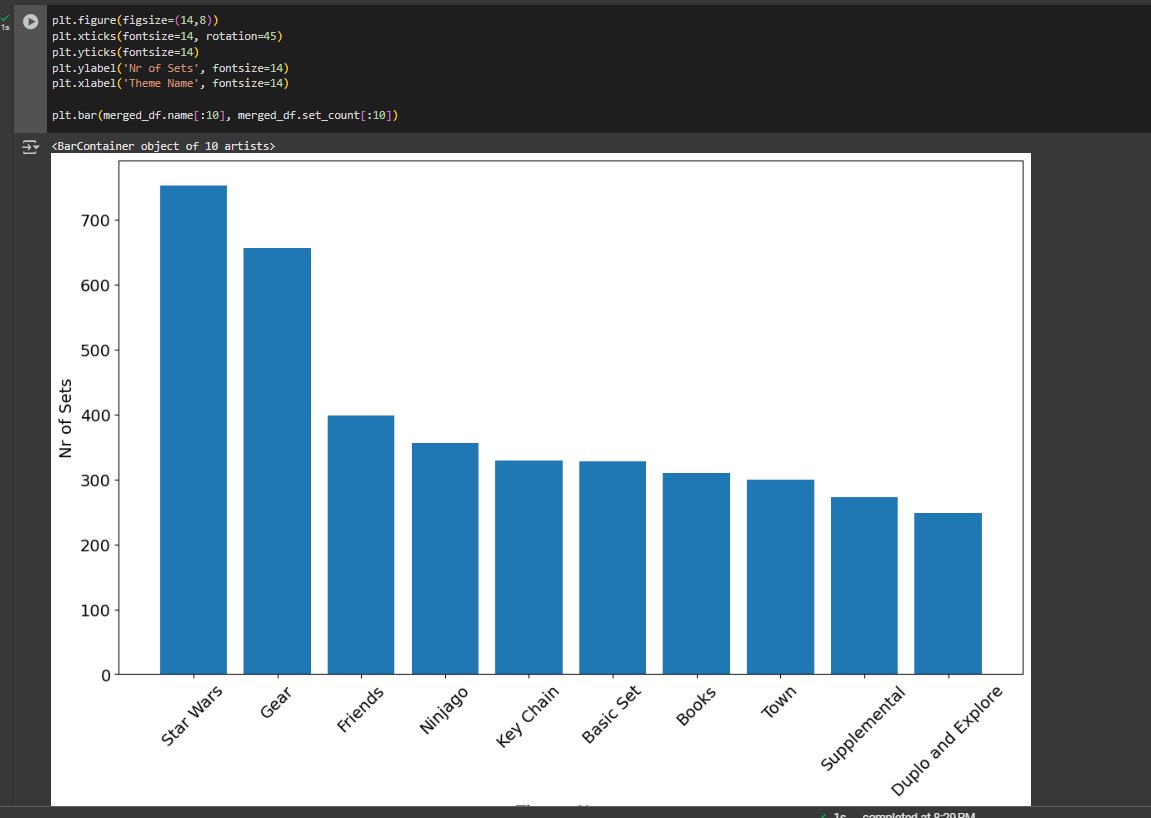Click the Star Wars bar in the chart
Screen dimensions: 1151x818
193,430
